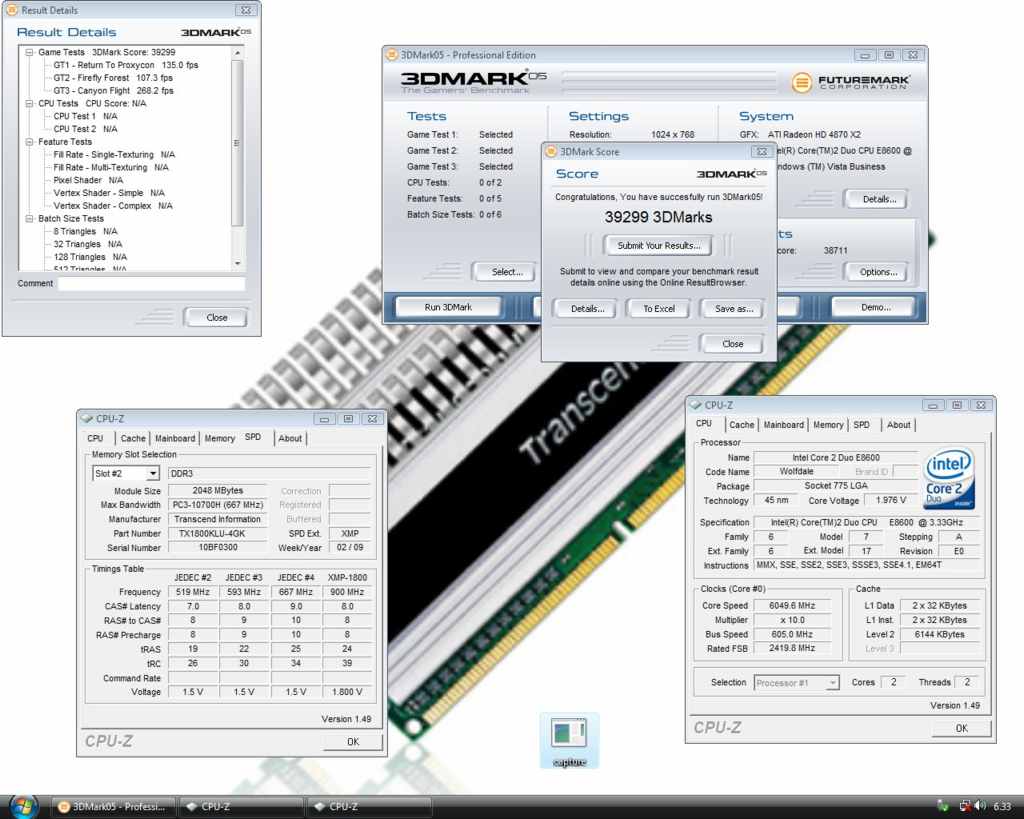Collapse the Game Tests tree node

(29, 52)
